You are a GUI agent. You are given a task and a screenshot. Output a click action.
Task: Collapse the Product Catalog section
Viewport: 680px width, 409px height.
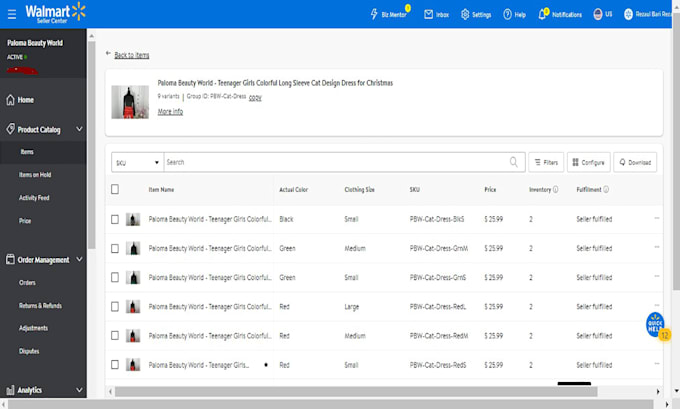(79, 129)
